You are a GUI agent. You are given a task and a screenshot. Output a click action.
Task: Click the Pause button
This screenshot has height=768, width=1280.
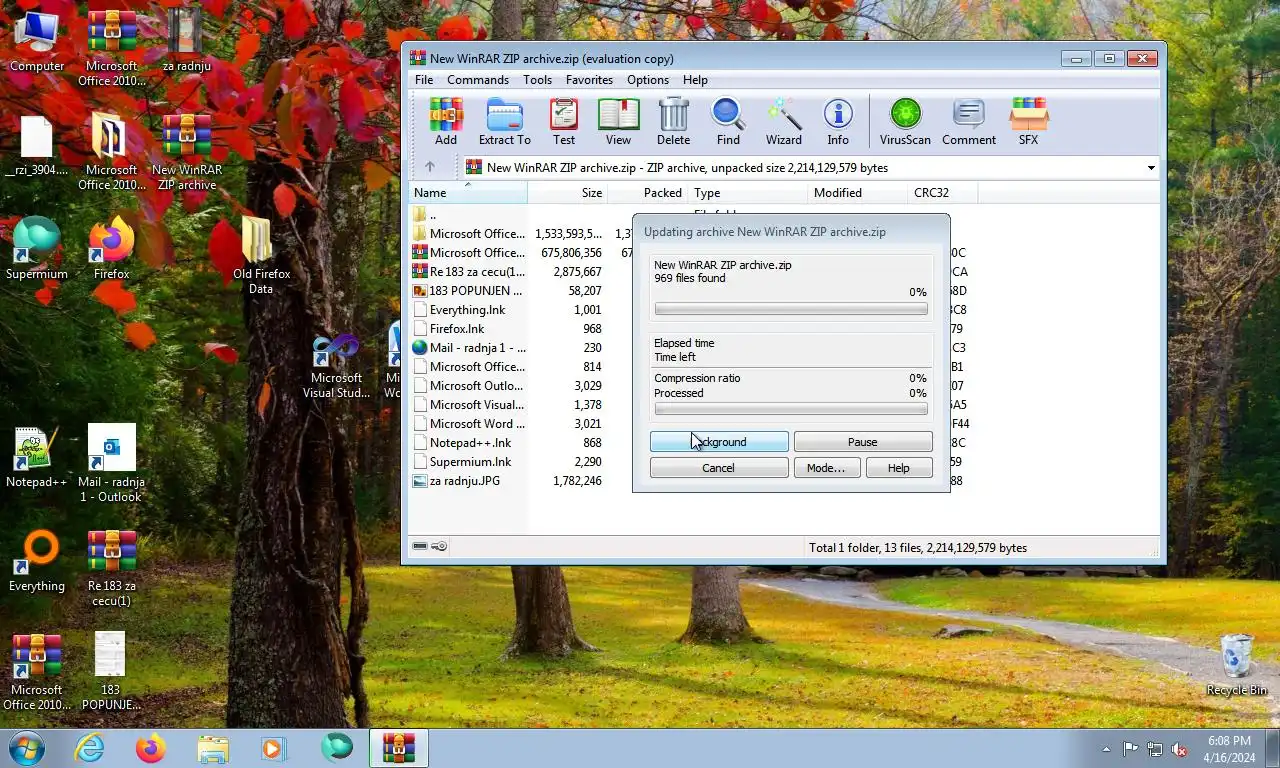click(863, 442)
